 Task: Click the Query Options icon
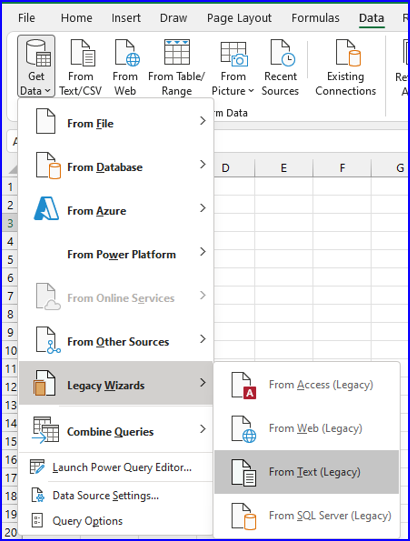[x=37, y=520]
